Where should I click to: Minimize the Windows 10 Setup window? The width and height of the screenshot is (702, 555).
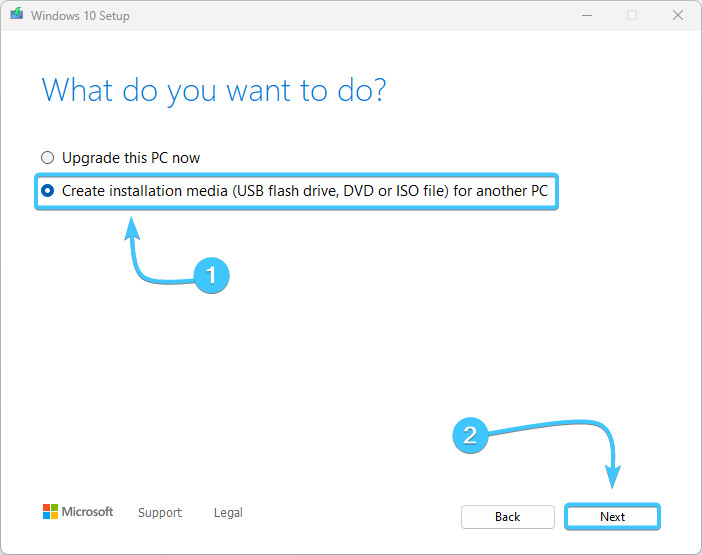(x=585, y=16)
